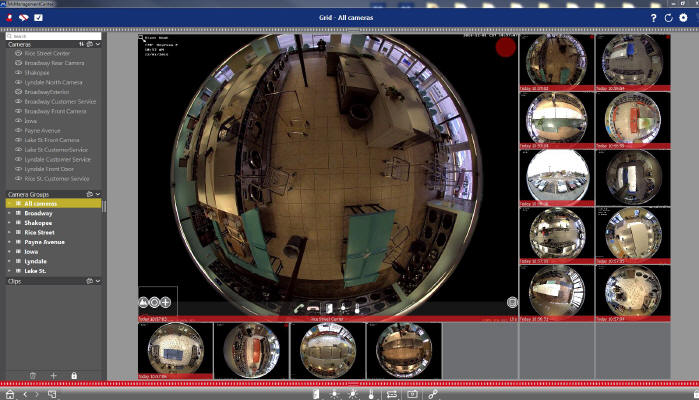Click the thermometer icon in bottom toolbar
Image resolution: width=699 pixels, height=400 pixels.
(371, 394)
